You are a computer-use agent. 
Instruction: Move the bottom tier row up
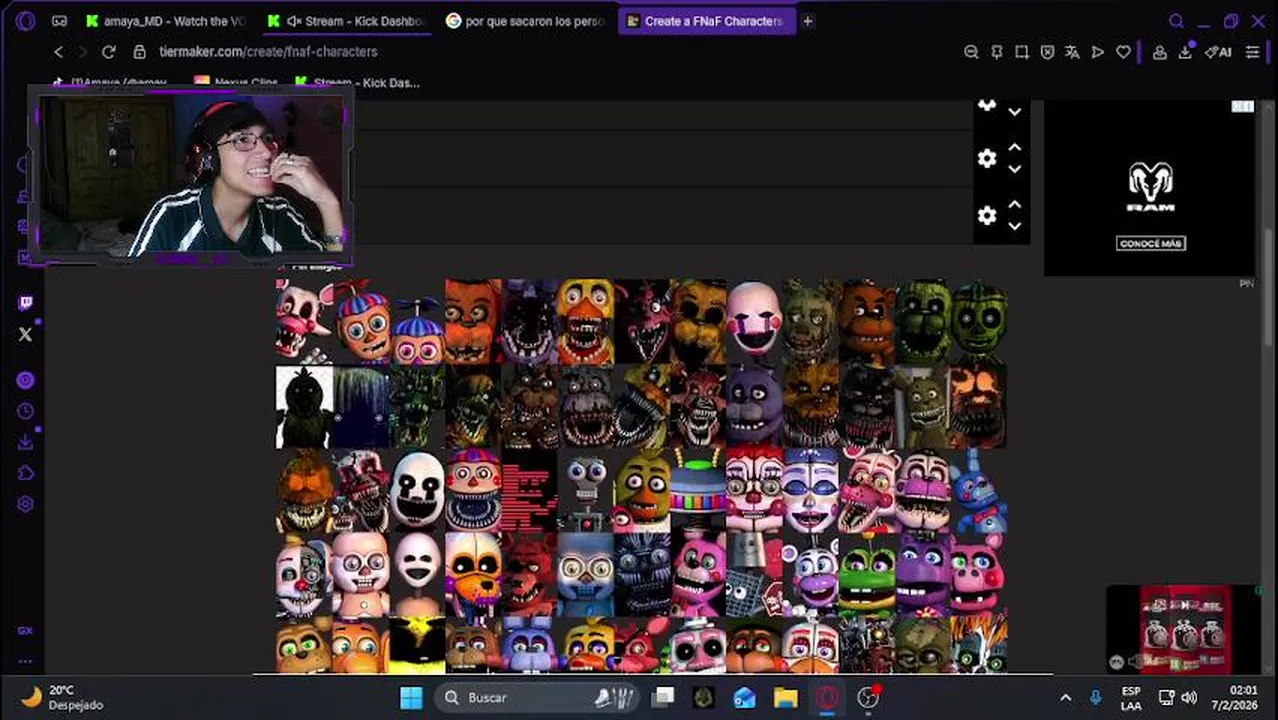[x=1014, y=204]
